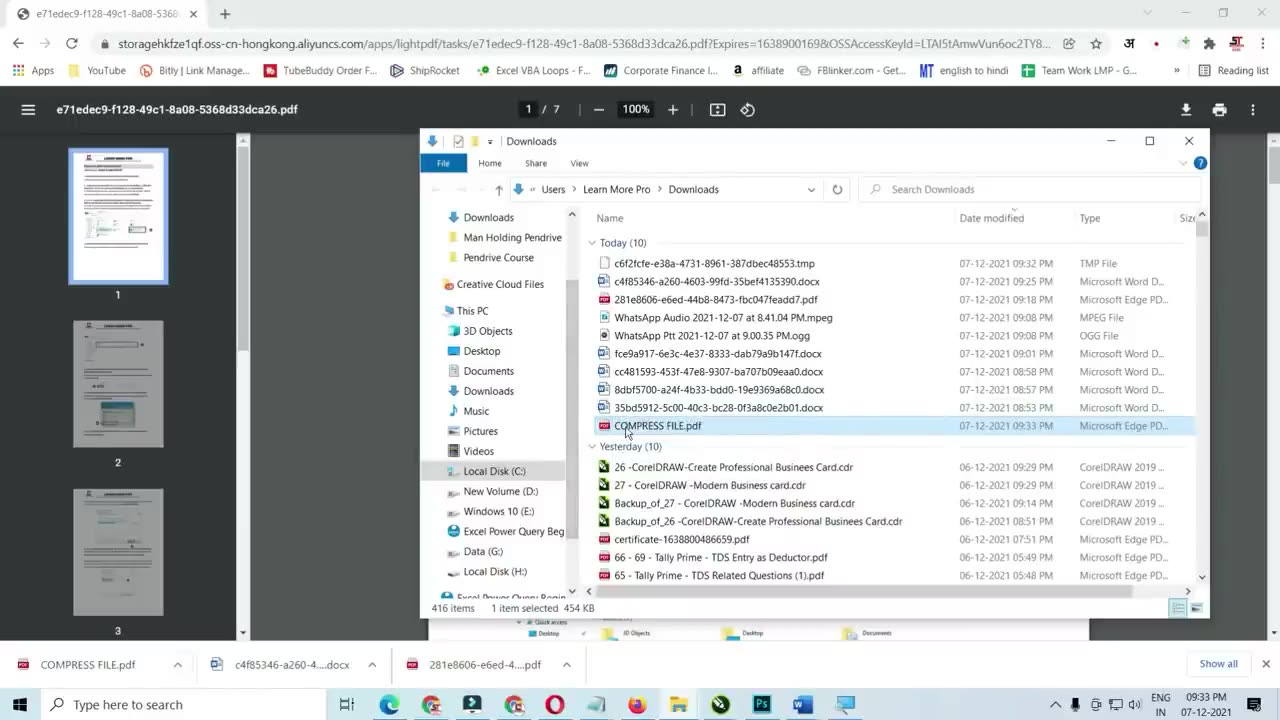Viewport: 1280px width, 720px height.
Task: Switch to the Share ribbon tab
Action: pyautogui.click(x=536, y=163)
